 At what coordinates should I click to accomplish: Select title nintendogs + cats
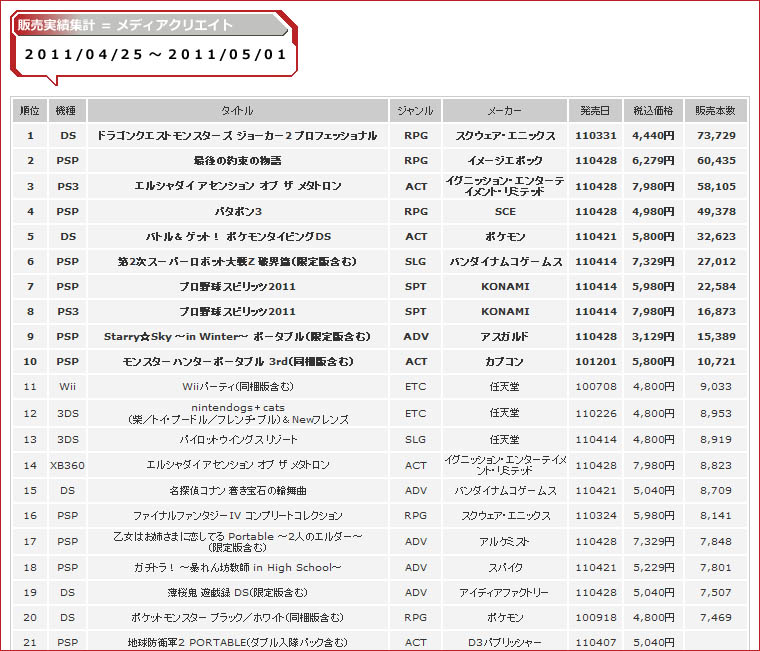click(238, 413)
